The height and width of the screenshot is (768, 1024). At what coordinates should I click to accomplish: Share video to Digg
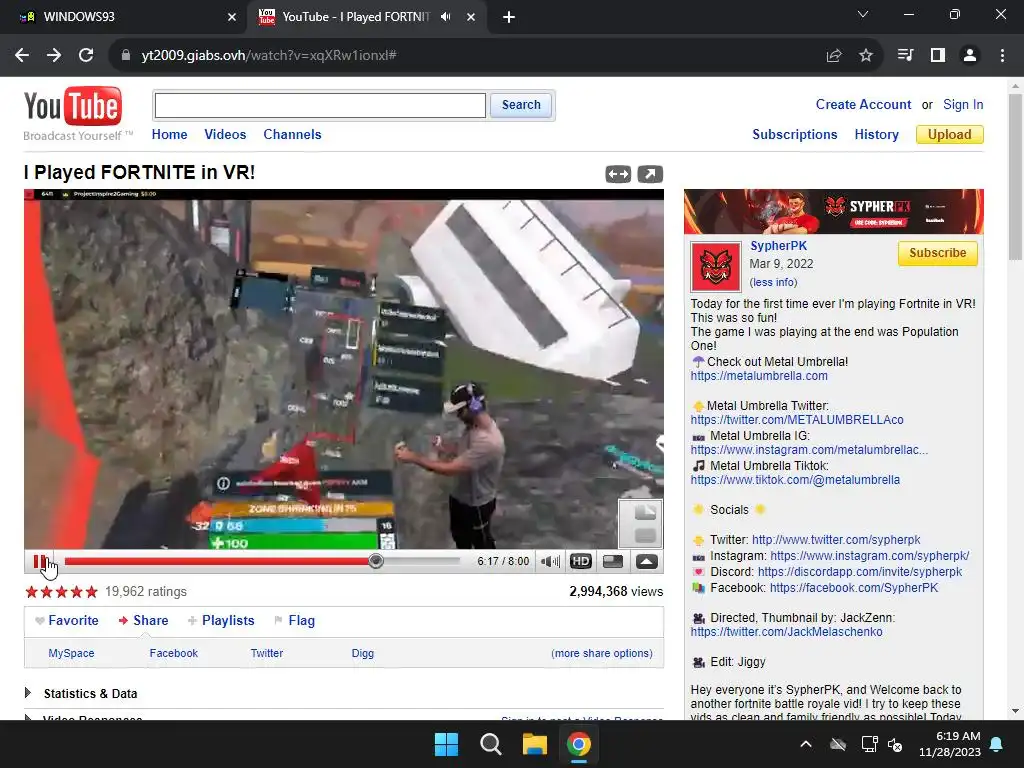362,653
